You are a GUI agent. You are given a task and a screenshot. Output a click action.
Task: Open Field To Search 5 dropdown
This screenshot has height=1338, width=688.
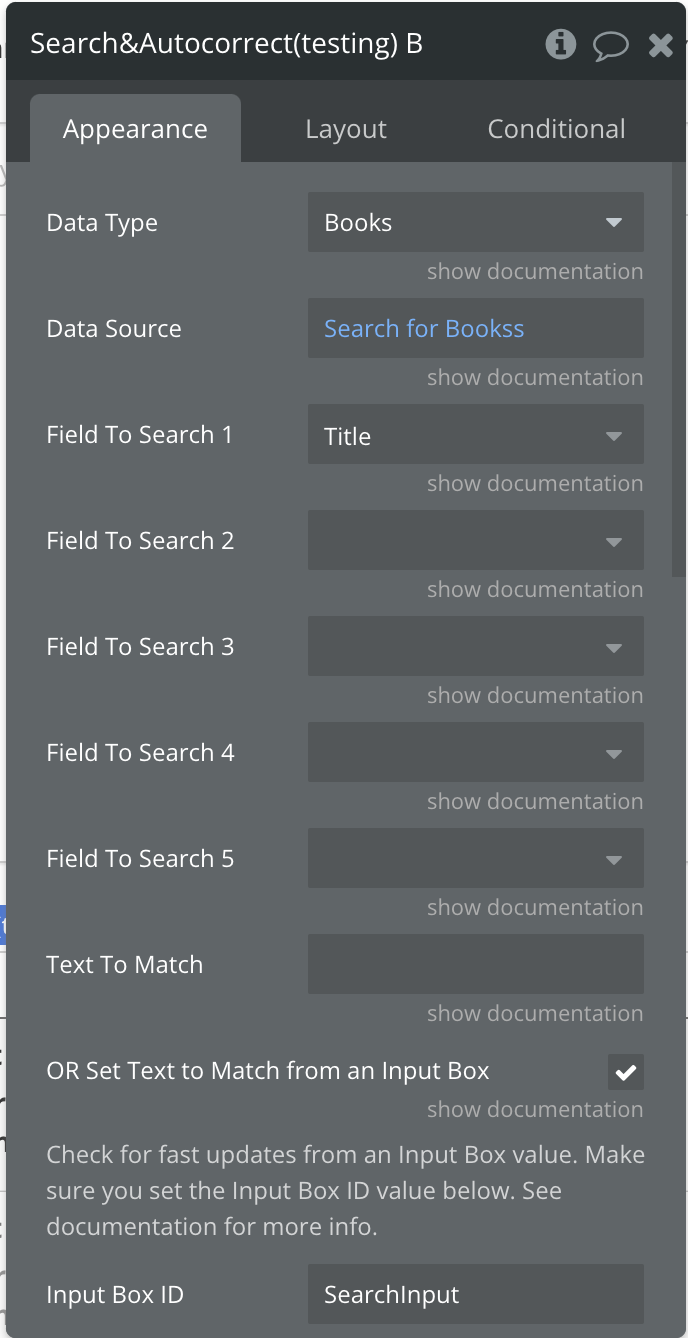tap(475, 859)
